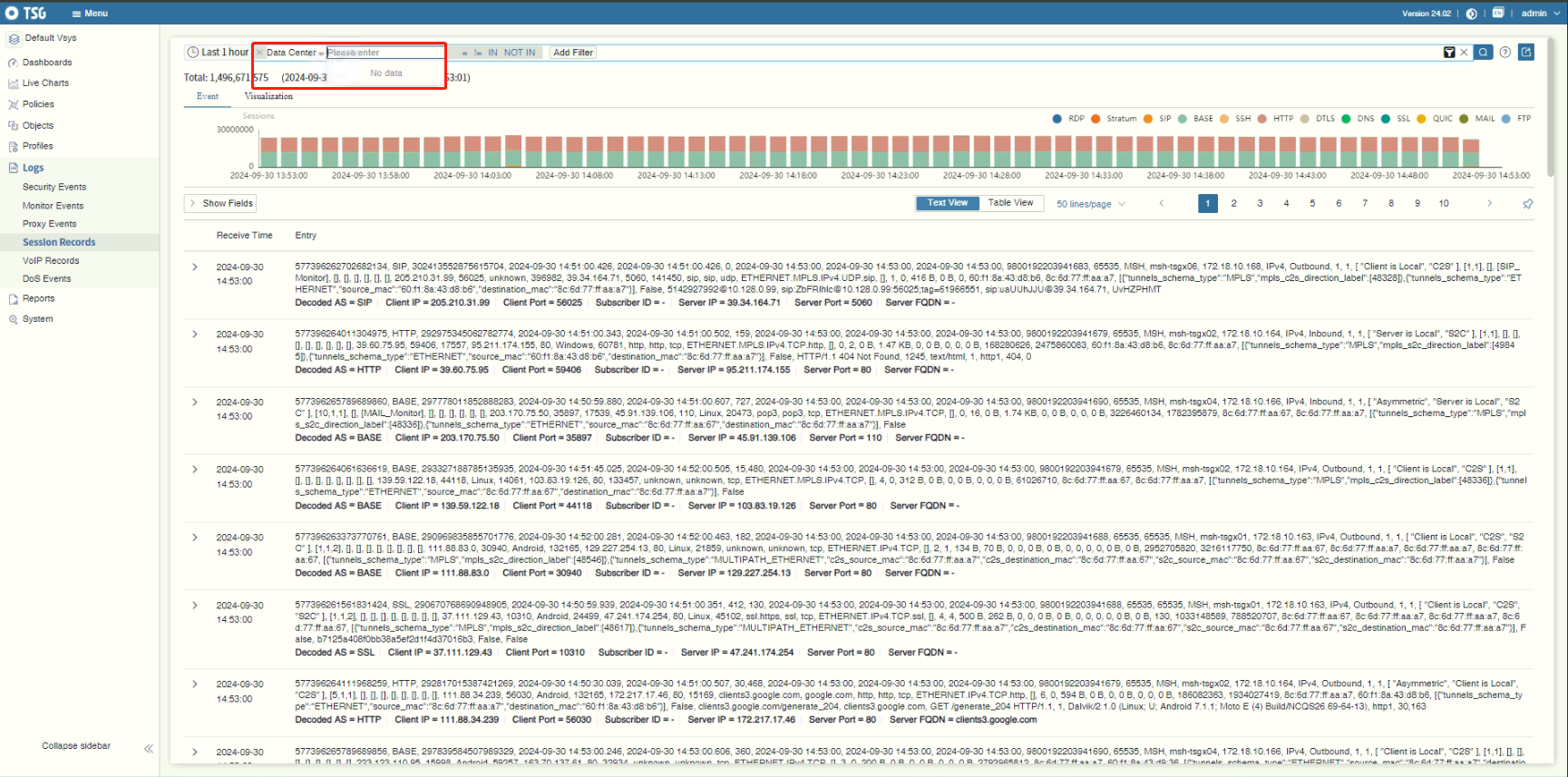Expand the first session record row

point(195,267)
